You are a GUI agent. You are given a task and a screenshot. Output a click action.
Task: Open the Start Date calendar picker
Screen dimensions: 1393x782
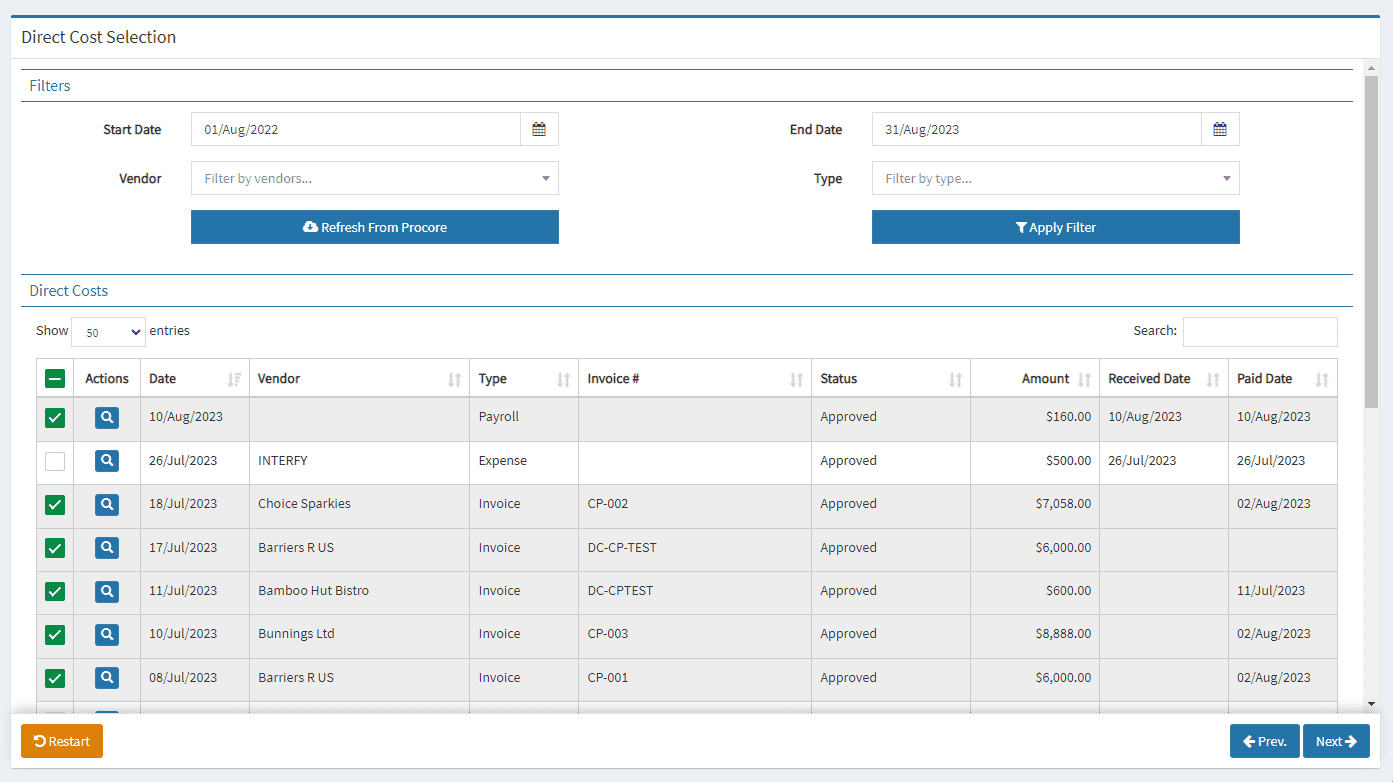point(539,129)
